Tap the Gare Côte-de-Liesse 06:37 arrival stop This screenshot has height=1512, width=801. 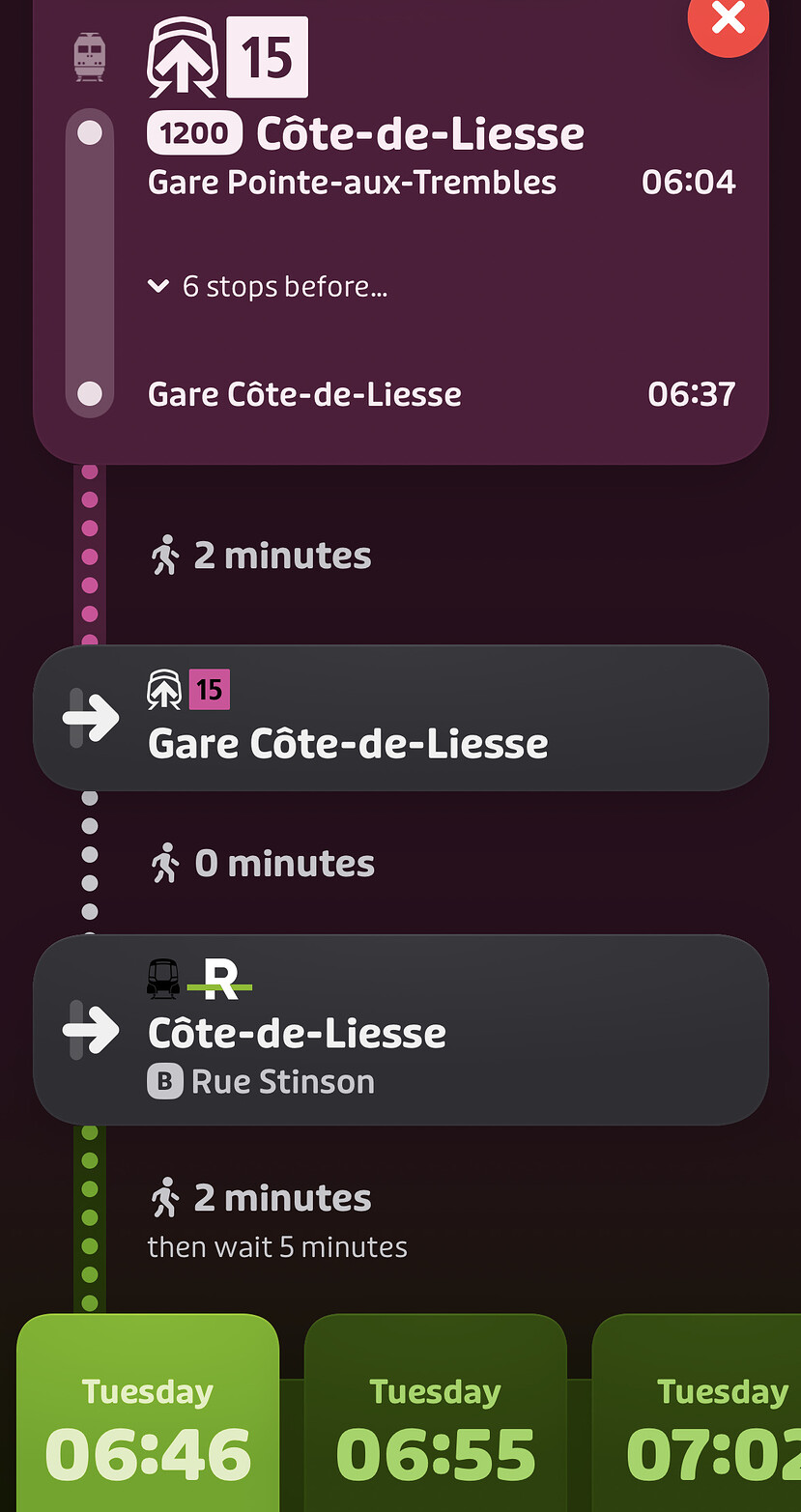click(x=304, y=394)
